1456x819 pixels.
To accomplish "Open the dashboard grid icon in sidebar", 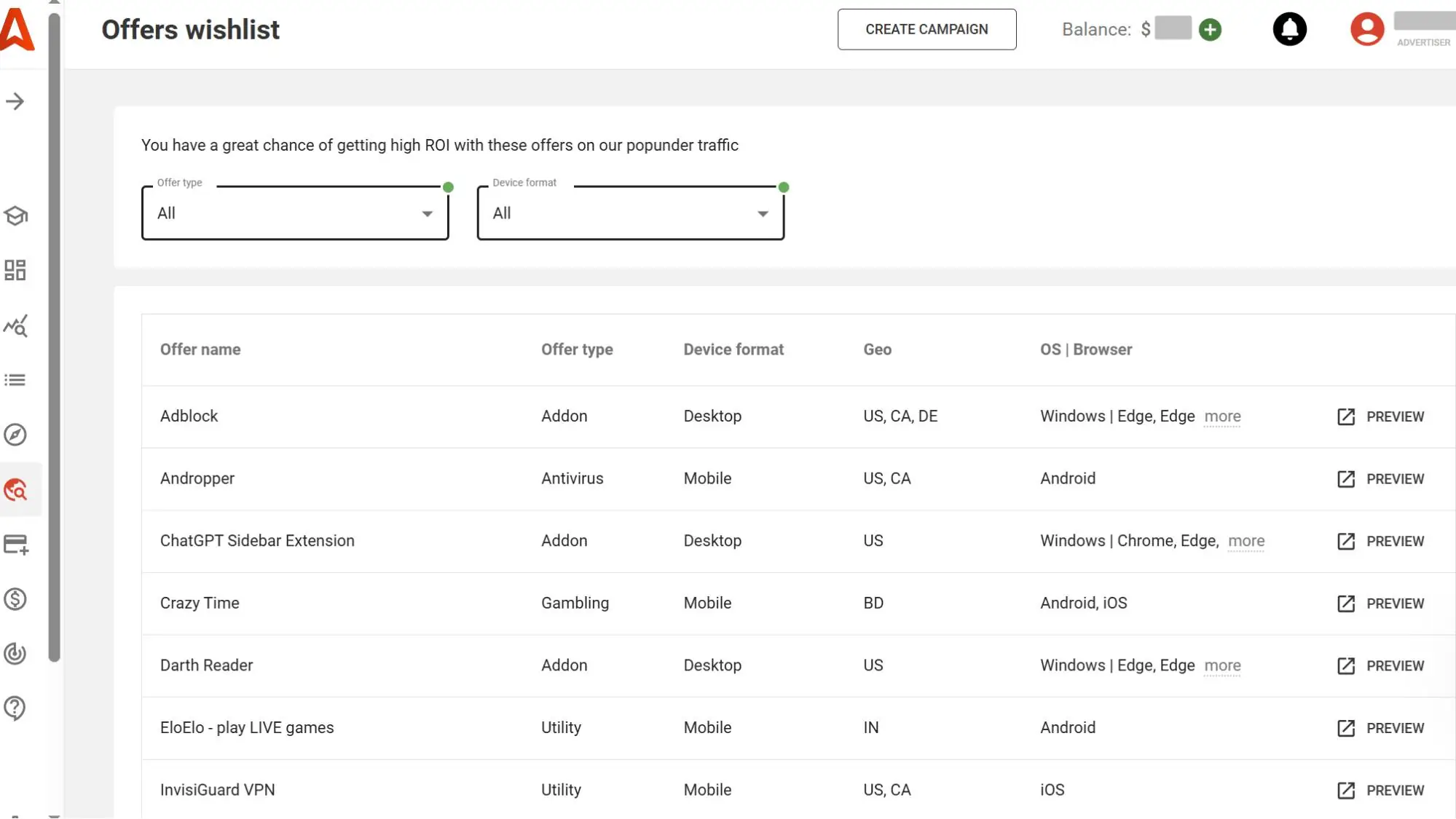I will coord(15,271).
